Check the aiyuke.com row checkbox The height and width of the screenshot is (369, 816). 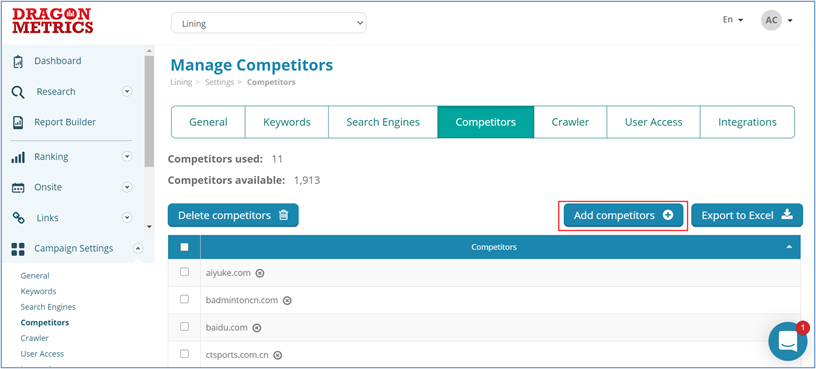(x=184, y=272)
